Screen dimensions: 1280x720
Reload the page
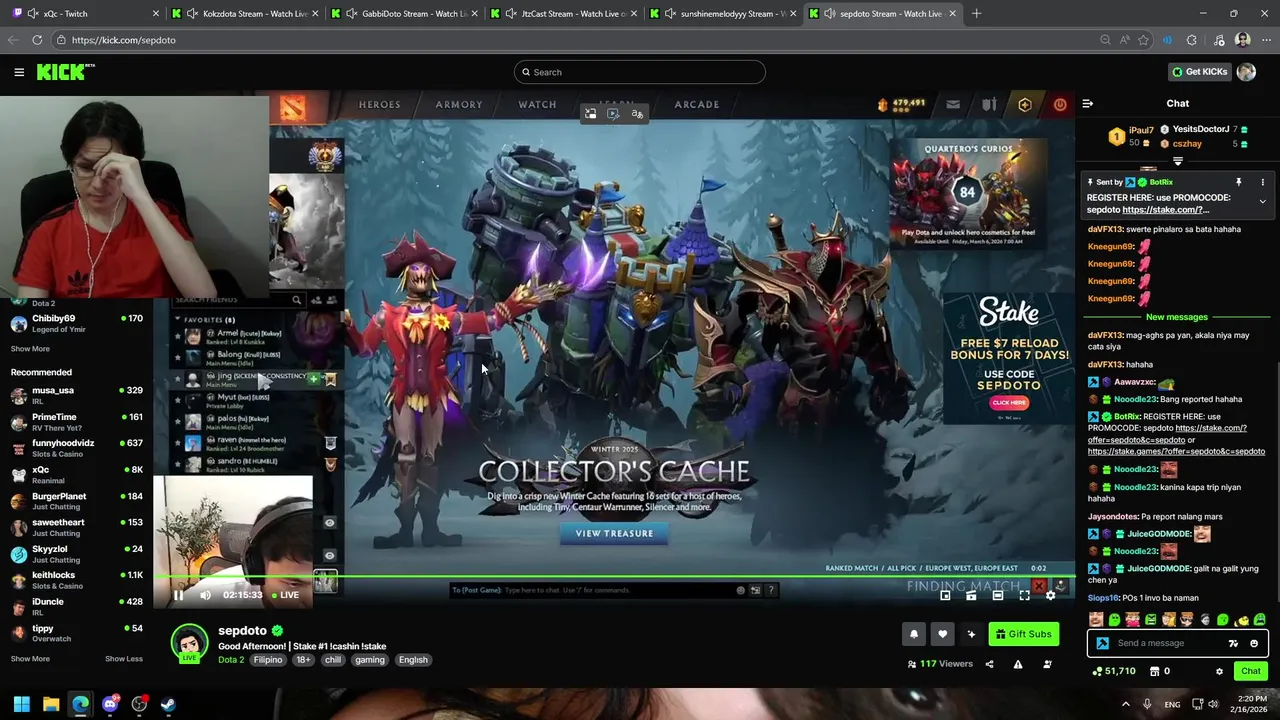pos(37,40)
